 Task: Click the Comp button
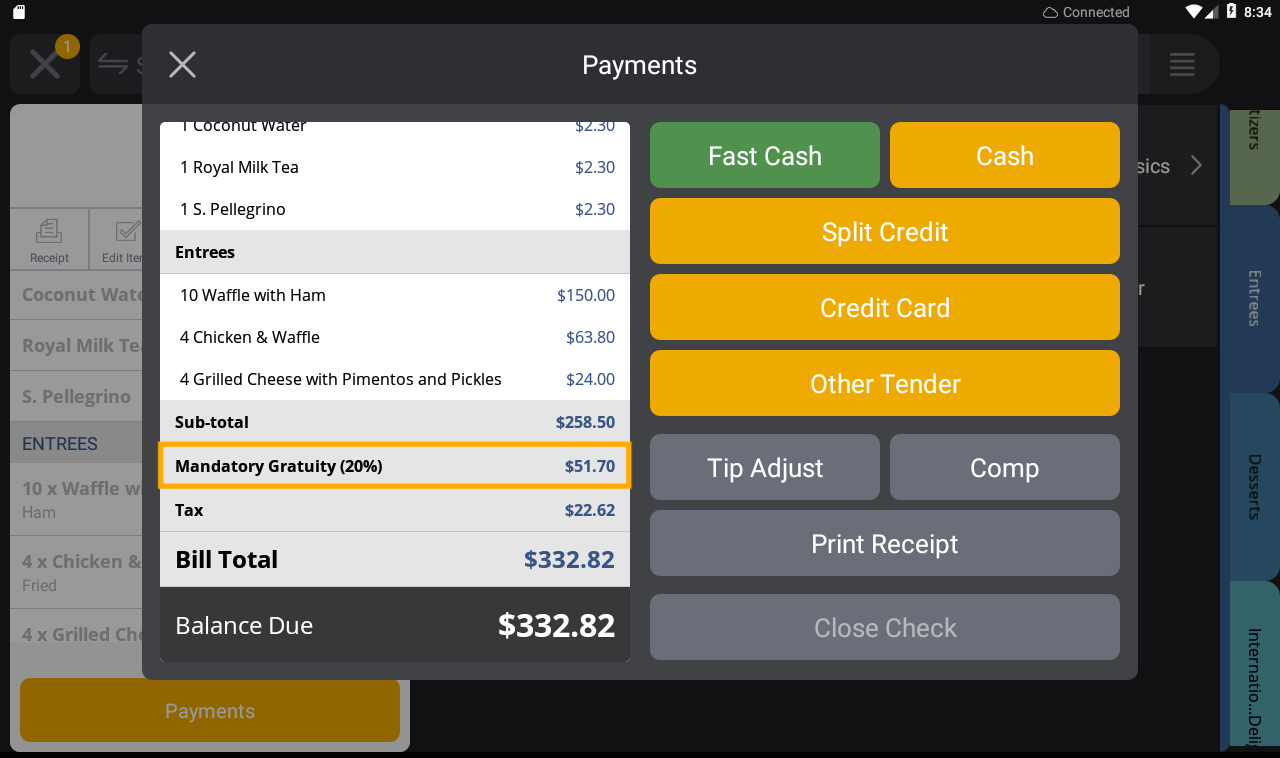coord(1004,467)
